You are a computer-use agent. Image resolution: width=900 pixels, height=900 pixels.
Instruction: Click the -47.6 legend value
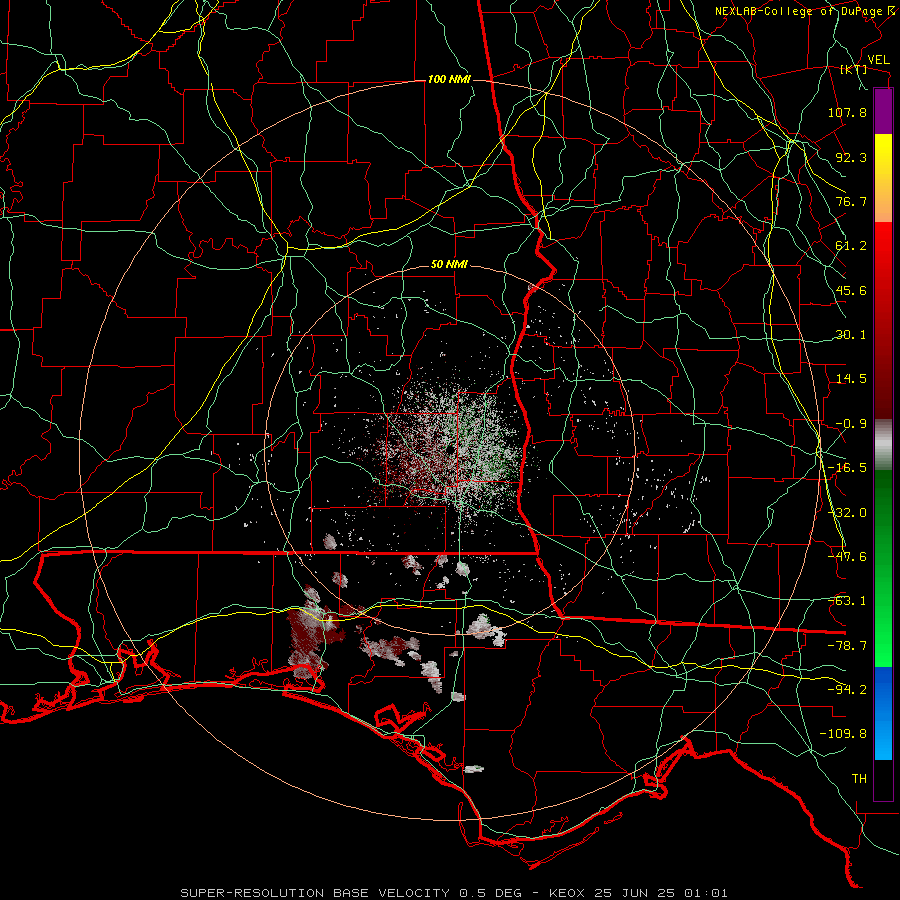point(847,557)
